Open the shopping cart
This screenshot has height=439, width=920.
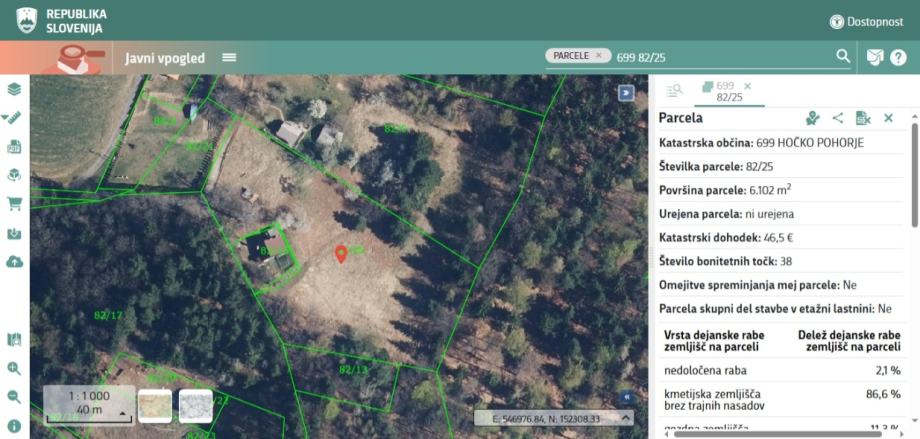click(x=14, y=204)
